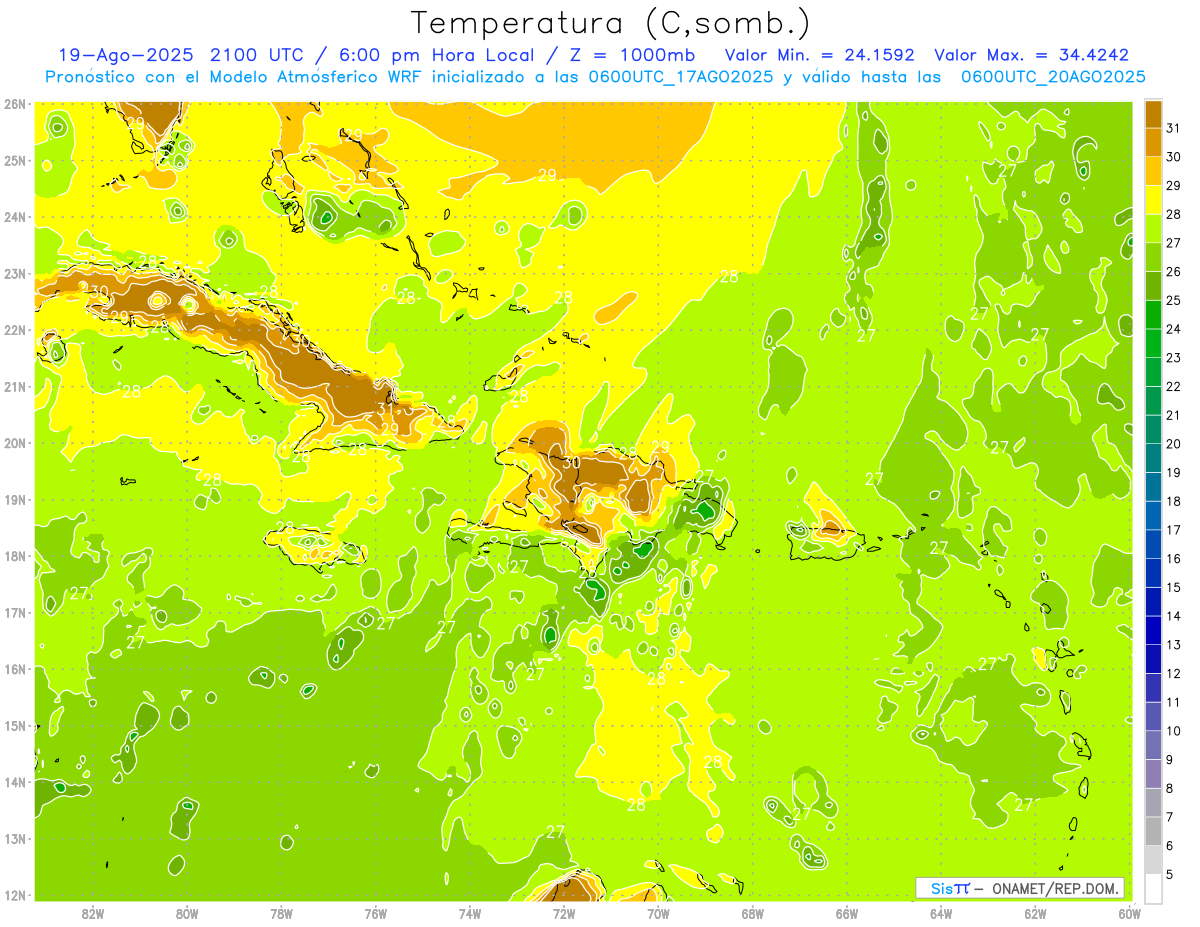Click the "68W" longitude label
This screenshot has height=927, width=1200.
[x=753, y=914]
